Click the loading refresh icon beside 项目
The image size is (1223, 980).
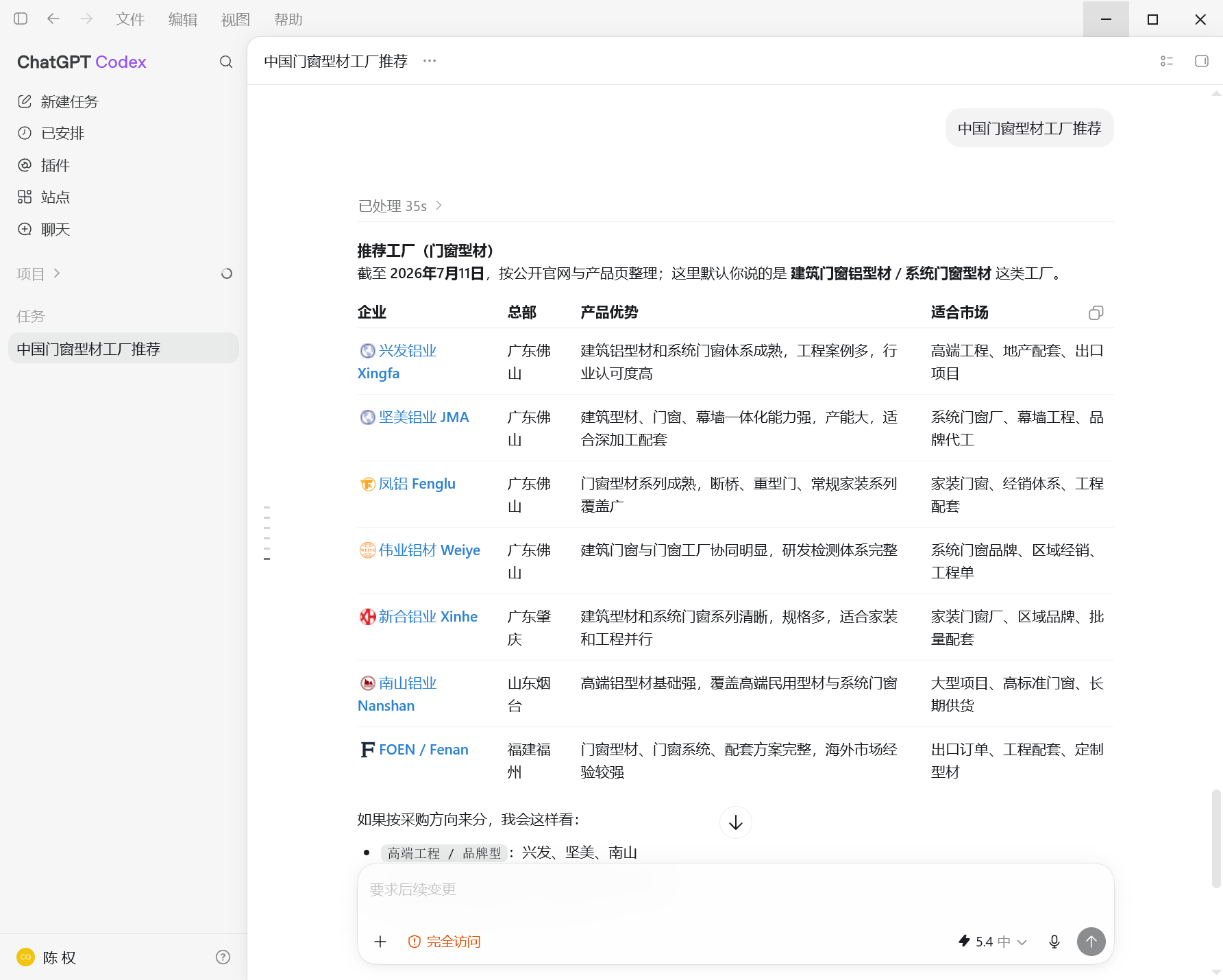pyautogui.click(x=227, y=273)
